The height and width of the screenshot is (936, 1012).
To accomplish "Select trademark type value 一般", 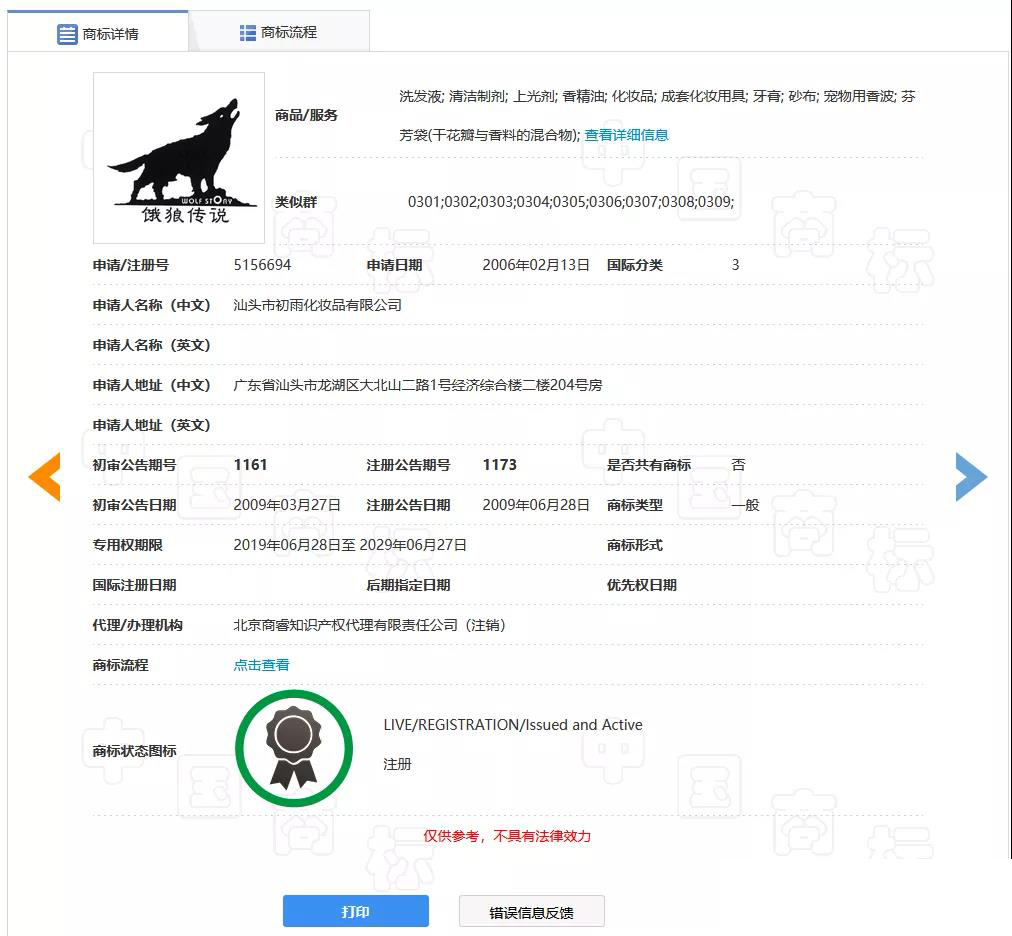I will click(x=745, y=505).
